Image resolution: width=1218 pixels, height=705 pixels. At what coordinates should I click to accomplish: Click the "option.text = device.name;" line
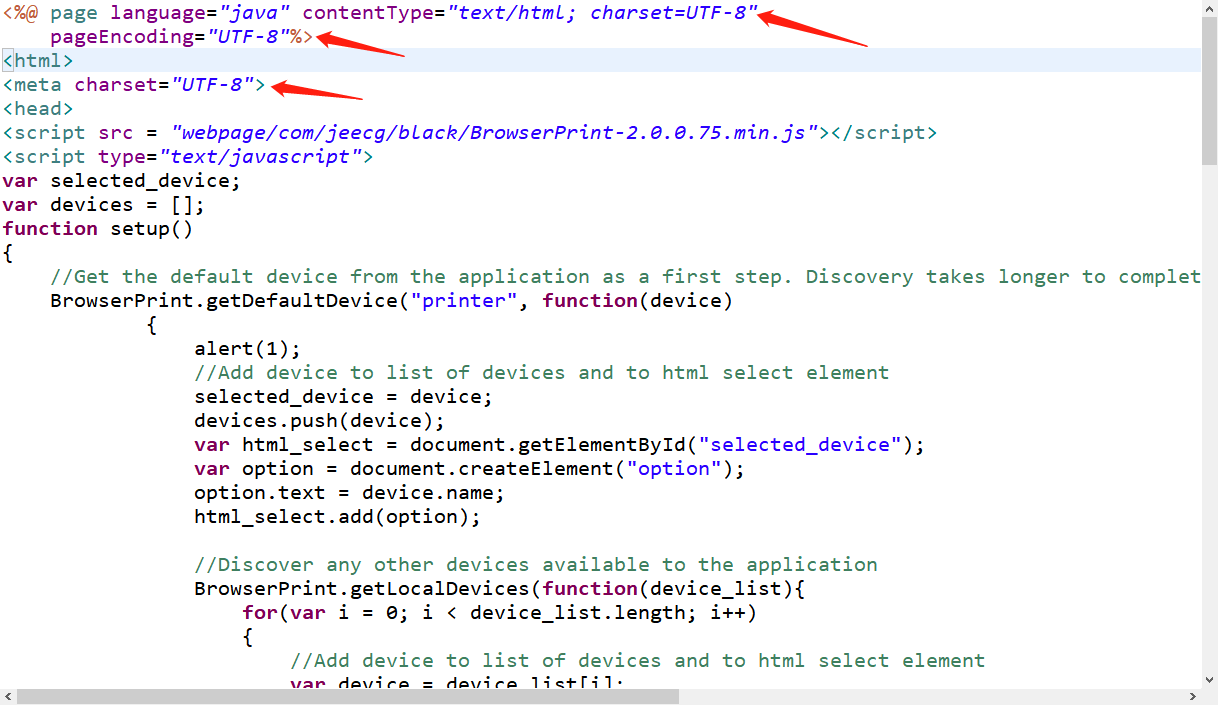click(350, 493)
